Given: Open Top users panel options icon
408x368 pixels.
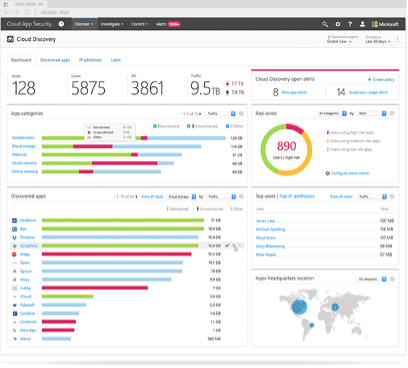Looking at the screenshot, I should tap(392, 197).
